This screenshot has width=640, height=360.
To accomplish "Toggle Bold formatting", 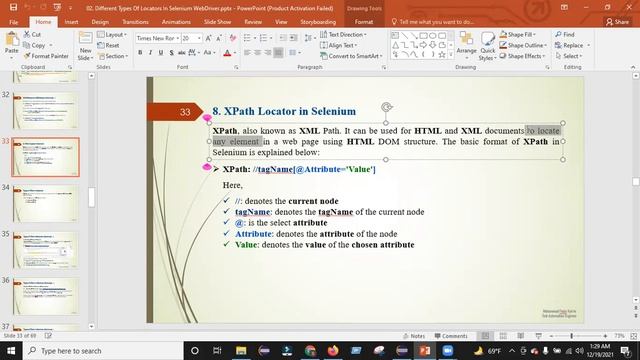I will tap(140, 53).
